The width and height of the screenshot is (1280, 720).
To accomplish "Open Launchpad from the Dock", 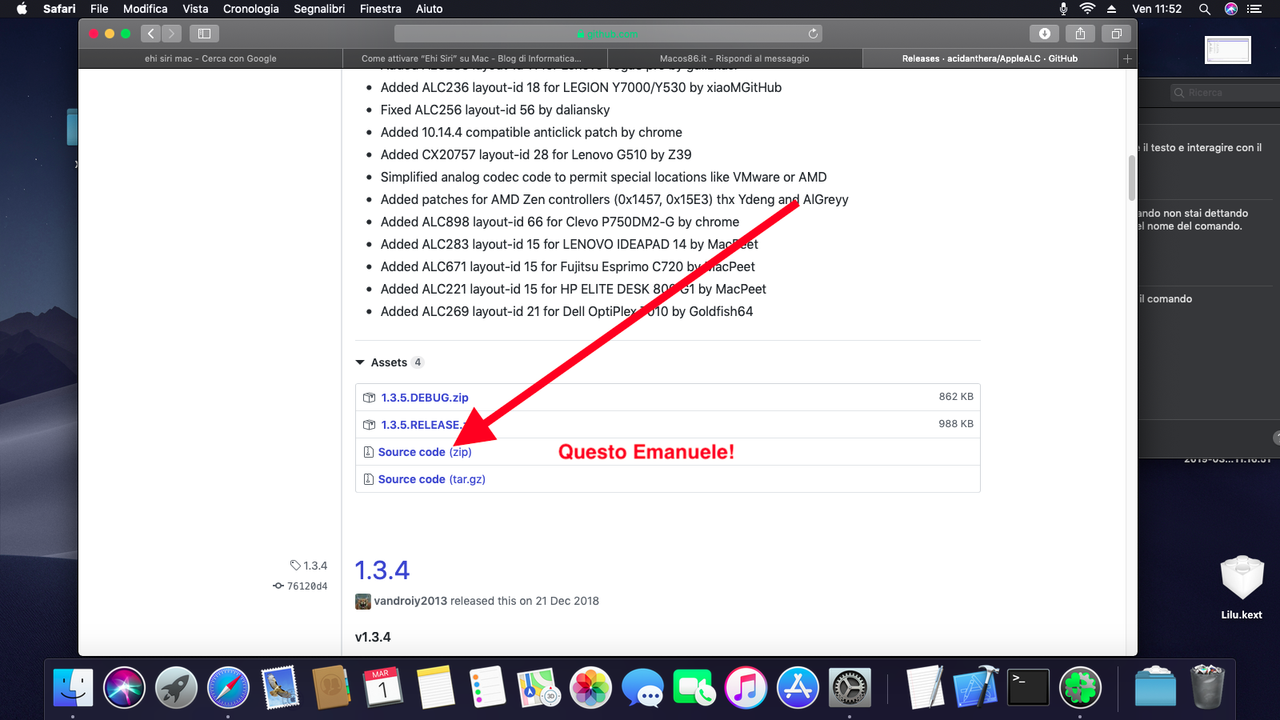I will click(x=176, y=688).
